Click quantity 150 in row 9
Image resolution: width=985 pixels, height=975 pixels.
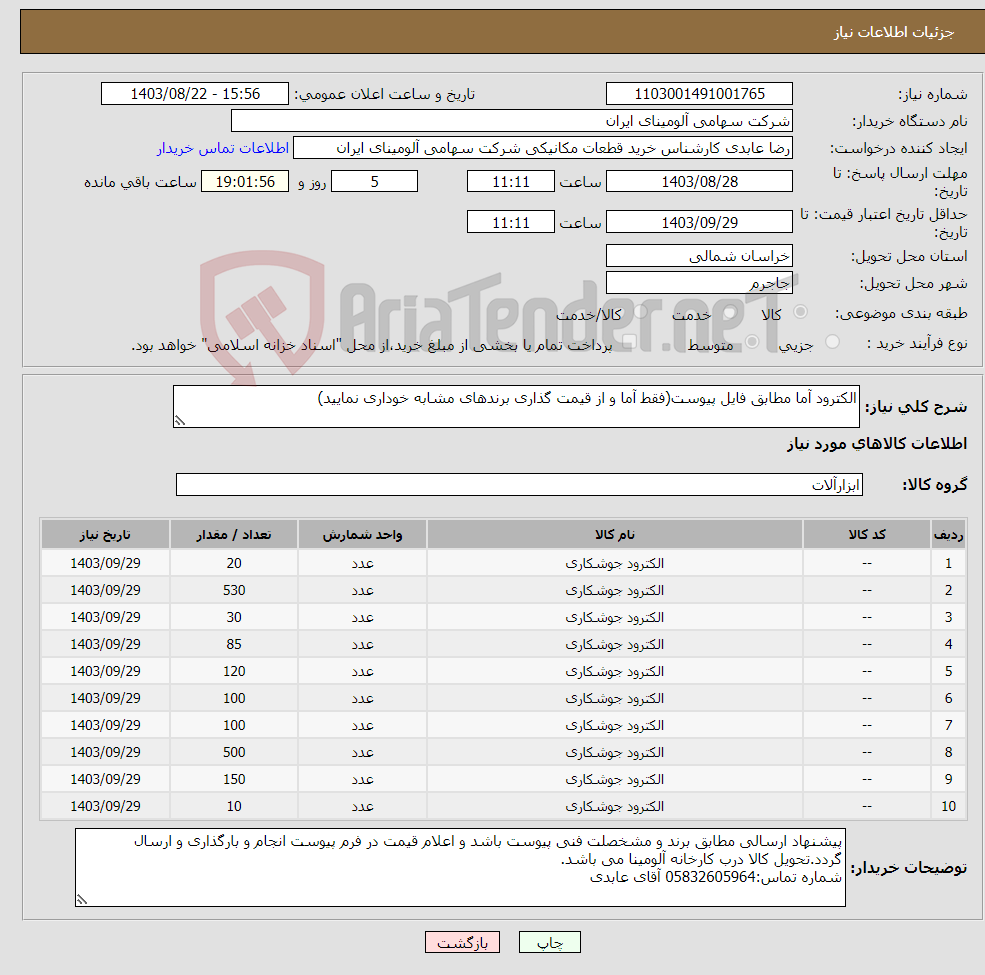tap(234, 779)
